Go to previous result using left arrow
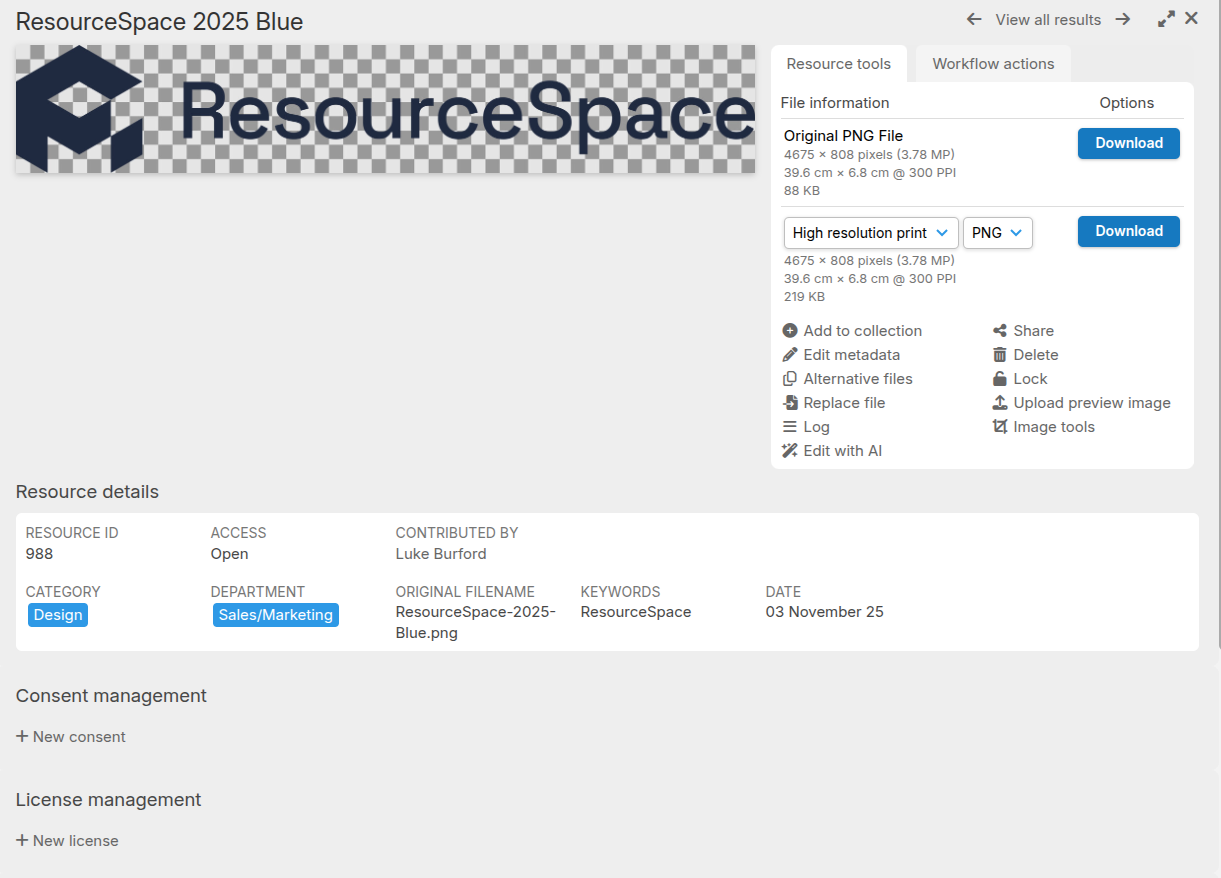The height and width of the screenshot is (878, 1221). click(x=973, y=19)
